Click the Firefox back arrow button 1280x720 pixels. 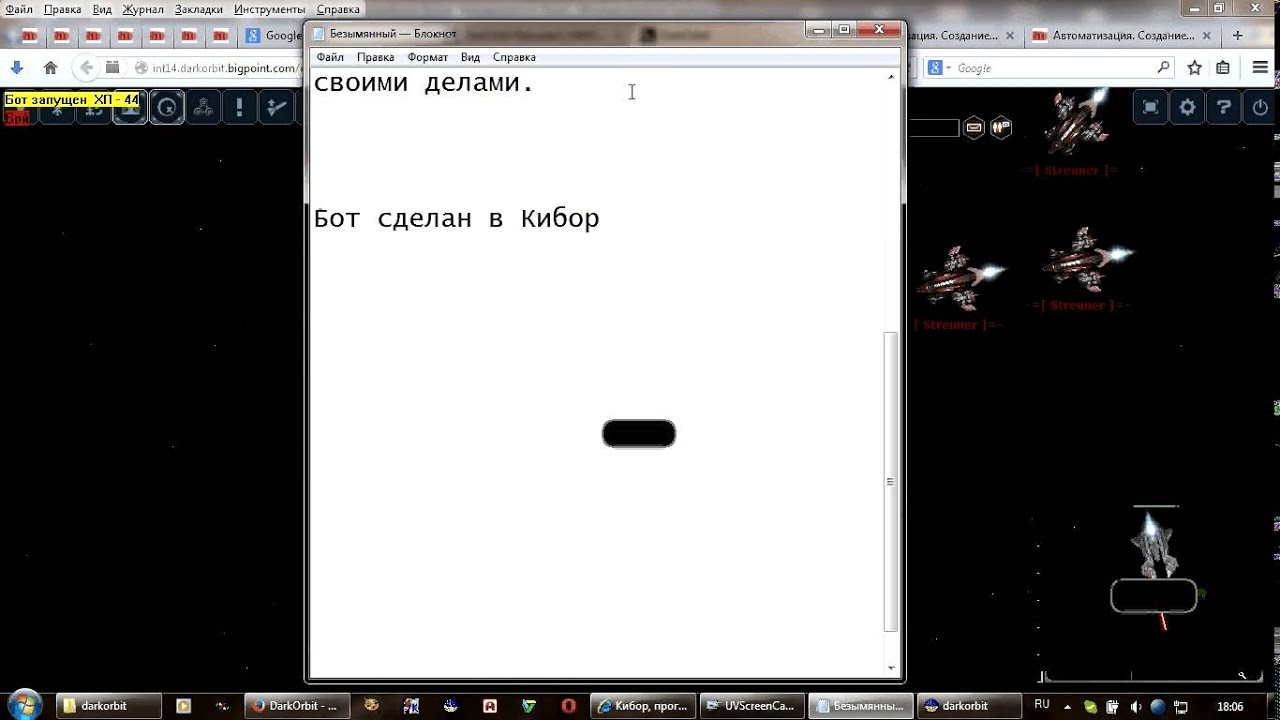pyautogui.click(x=86, y=68)
